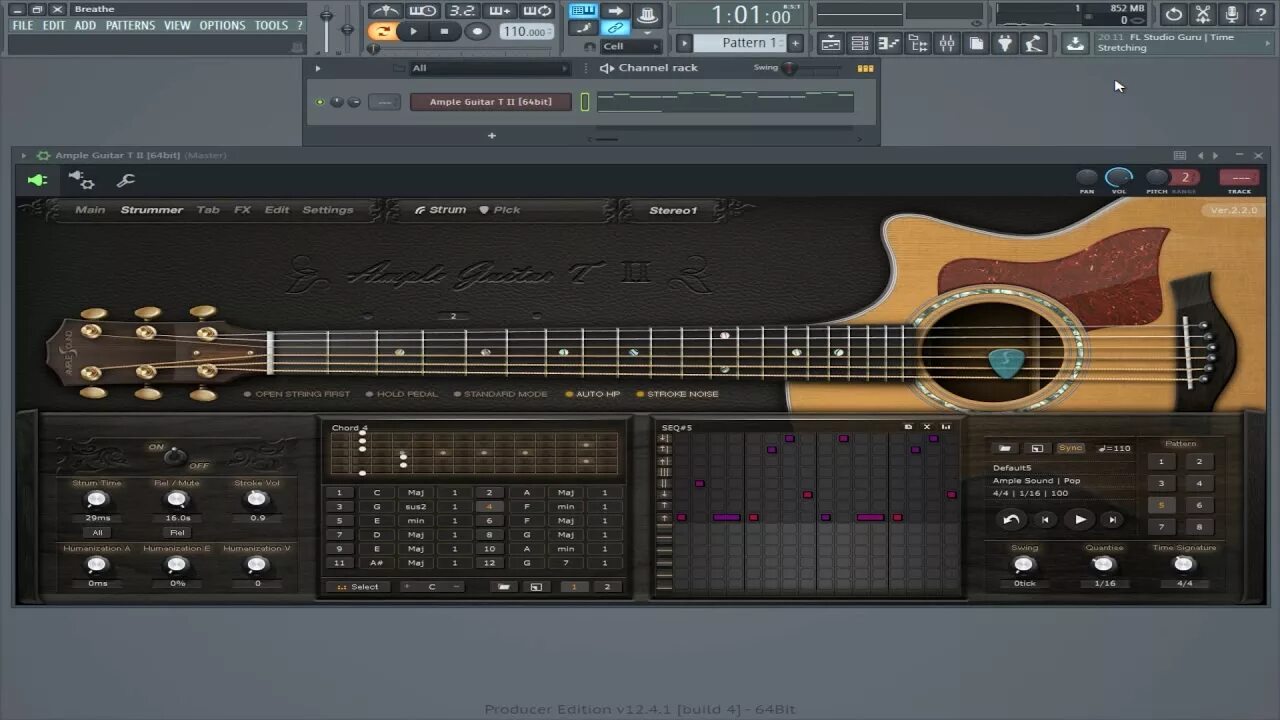1280x720 pixels.
Task: Click the wrench icon in plugin header
Action: point(125,180)
